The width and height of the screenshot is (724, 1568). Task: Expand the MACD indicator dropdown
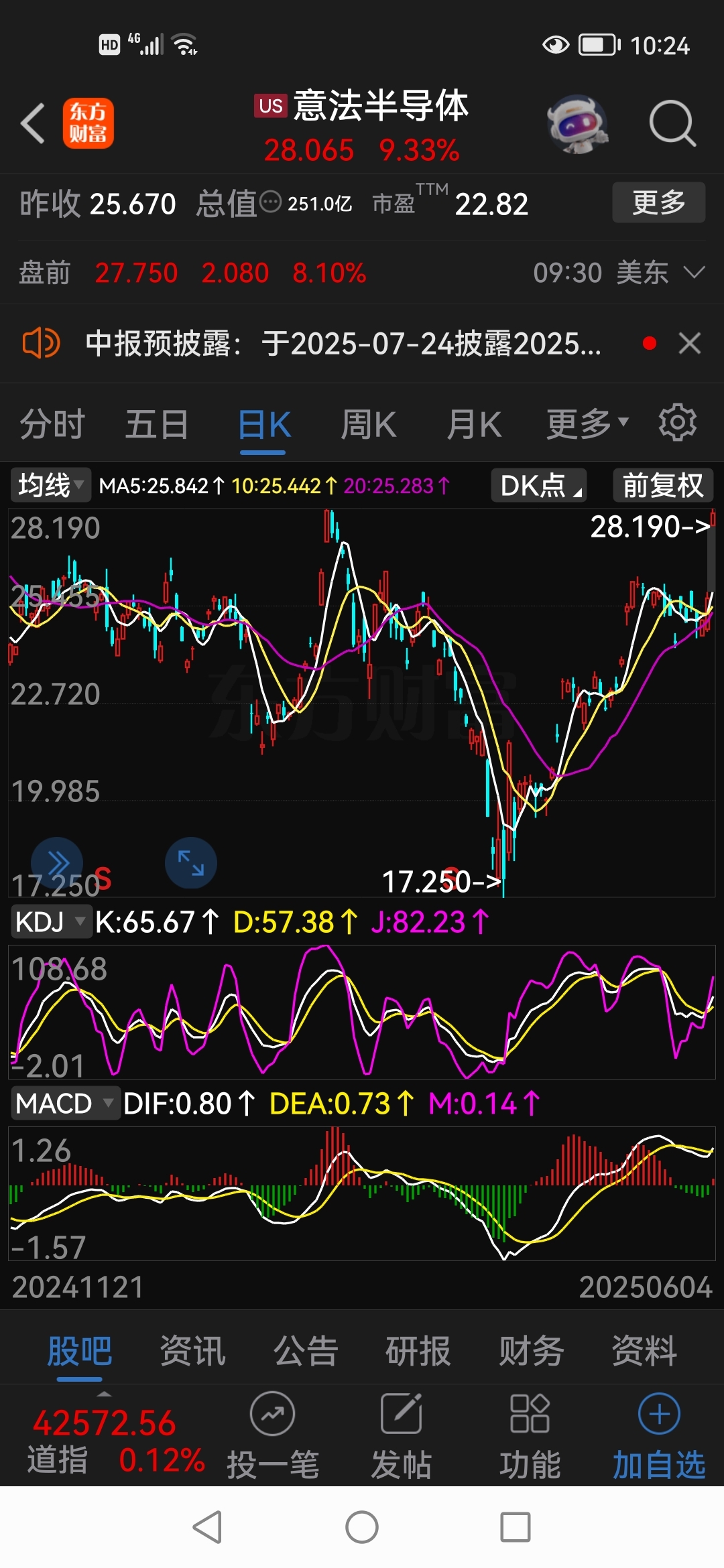click(x=65, y=1104)
